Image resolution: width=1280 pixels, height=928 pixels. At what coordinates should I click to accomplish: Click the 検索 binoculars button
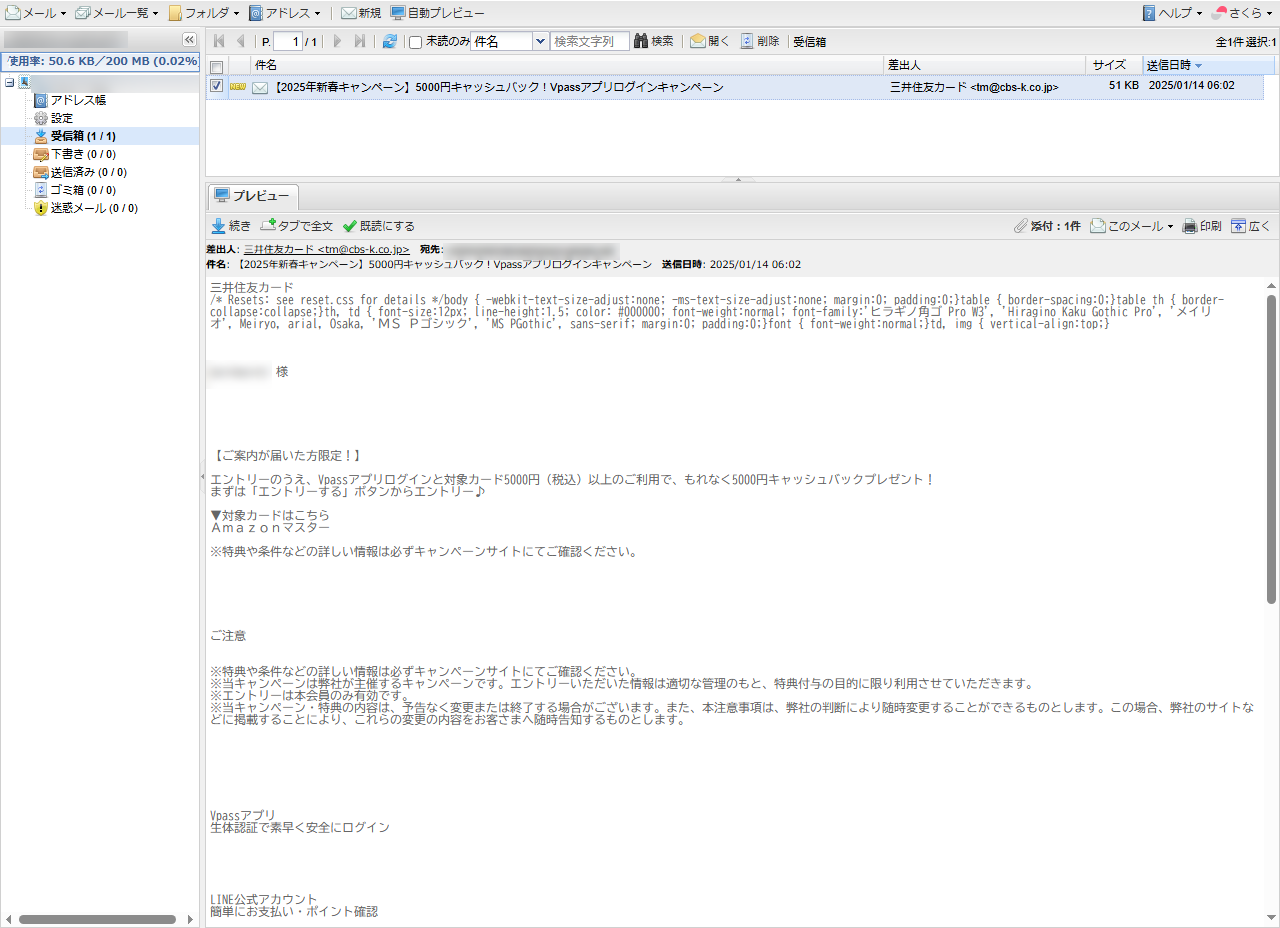point(654,41)
